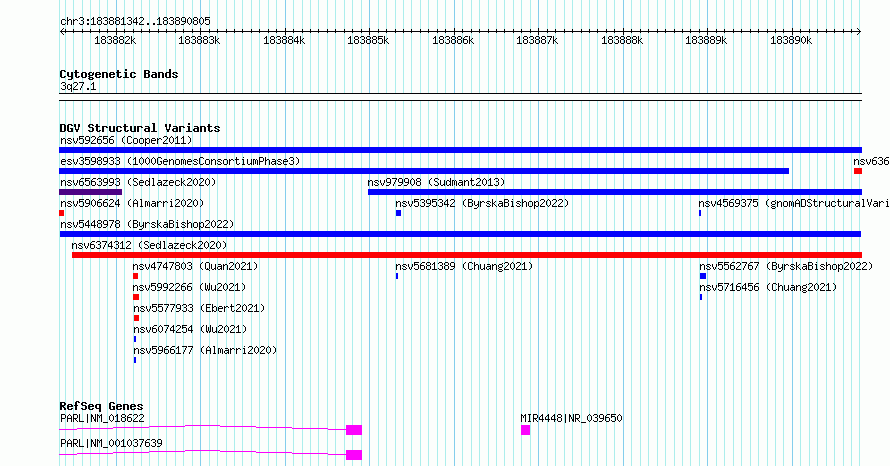Click the purple bar for nsv6563993
890x466 pixels.
[x=91, y=192]
